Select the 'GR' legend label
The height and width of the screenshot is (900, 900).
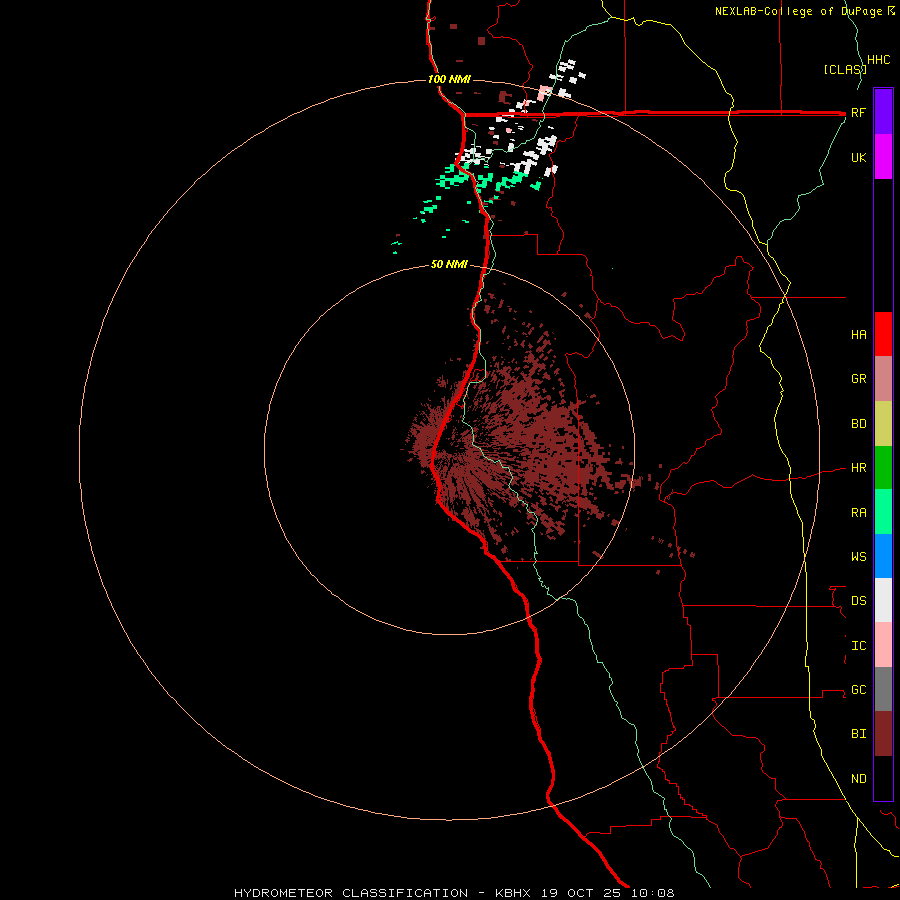tap(858, 379)
